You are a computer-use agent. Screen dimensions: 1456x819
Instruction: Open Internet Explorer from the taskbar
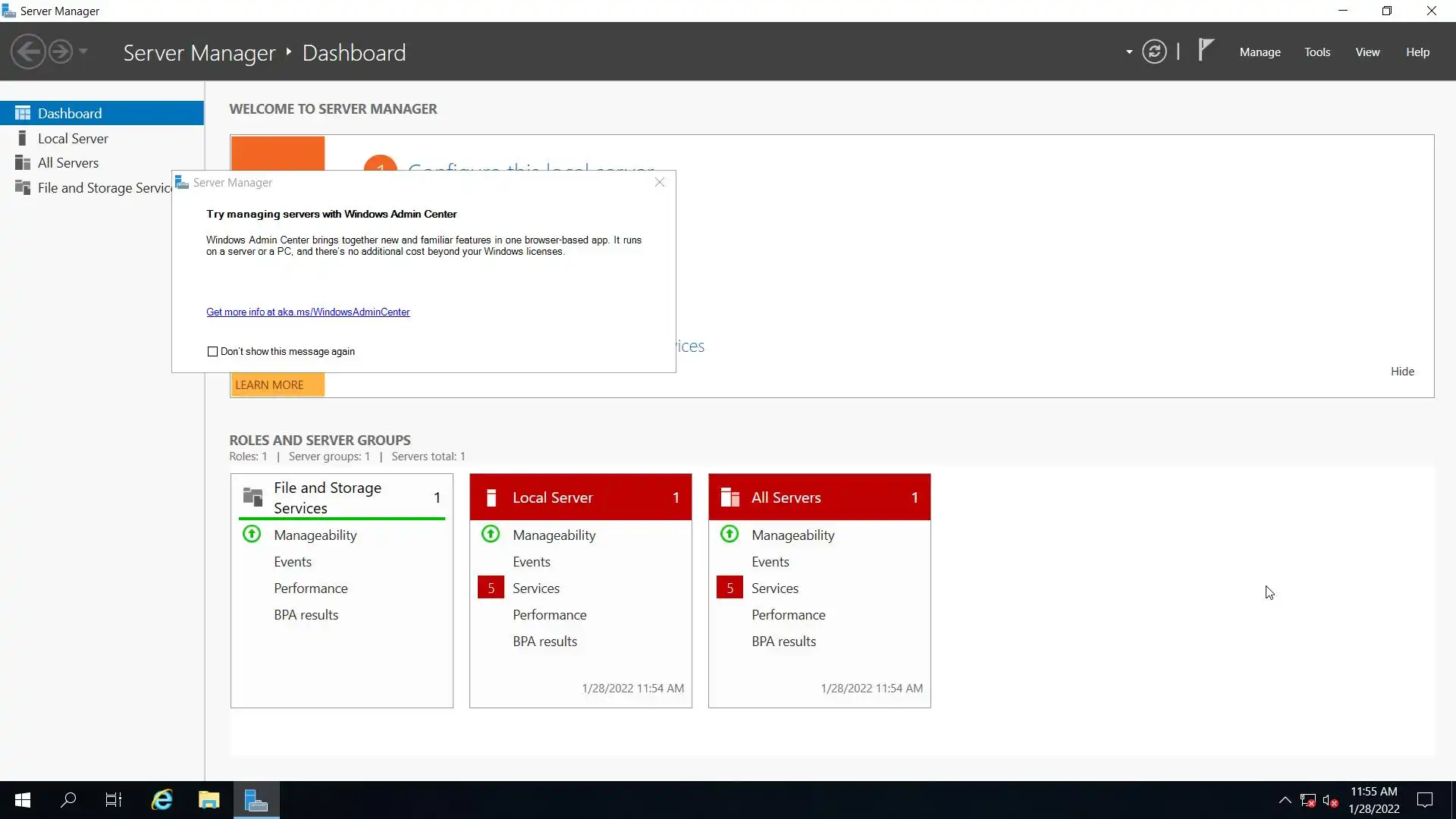(162, 800)
